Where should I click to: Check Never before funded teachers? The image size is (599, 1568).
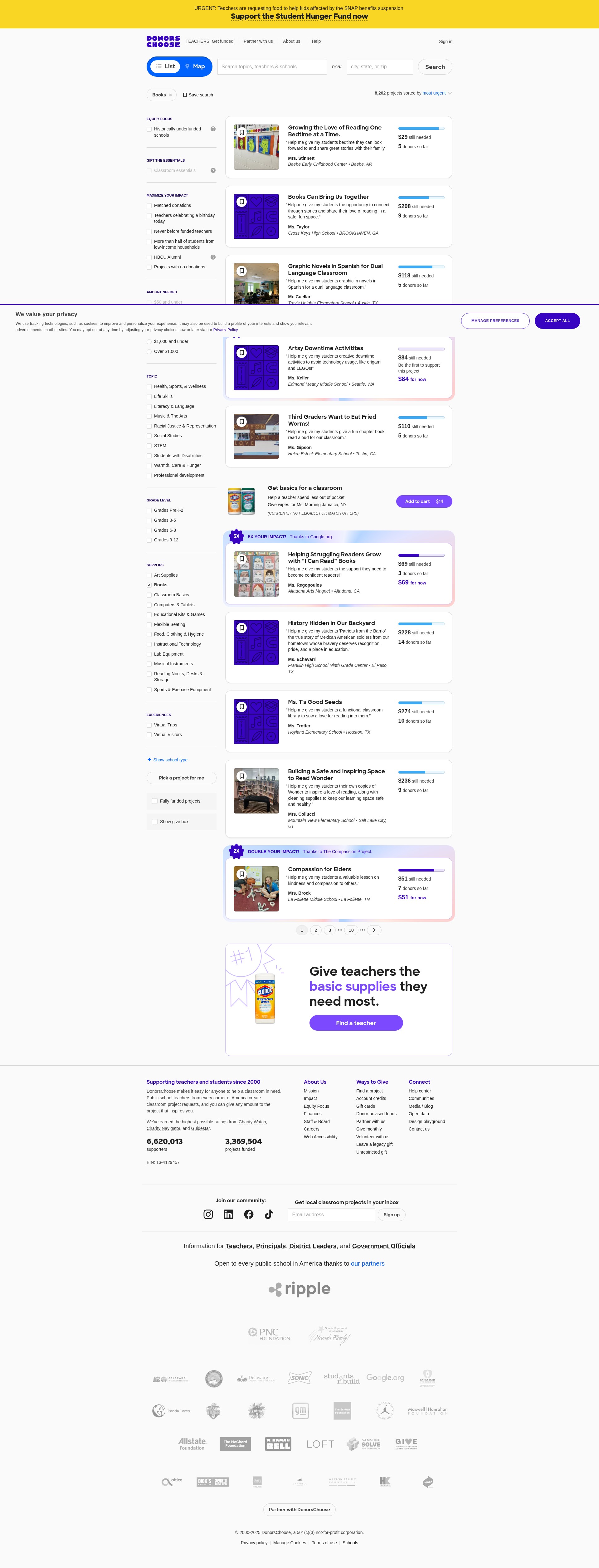point(149,231)
